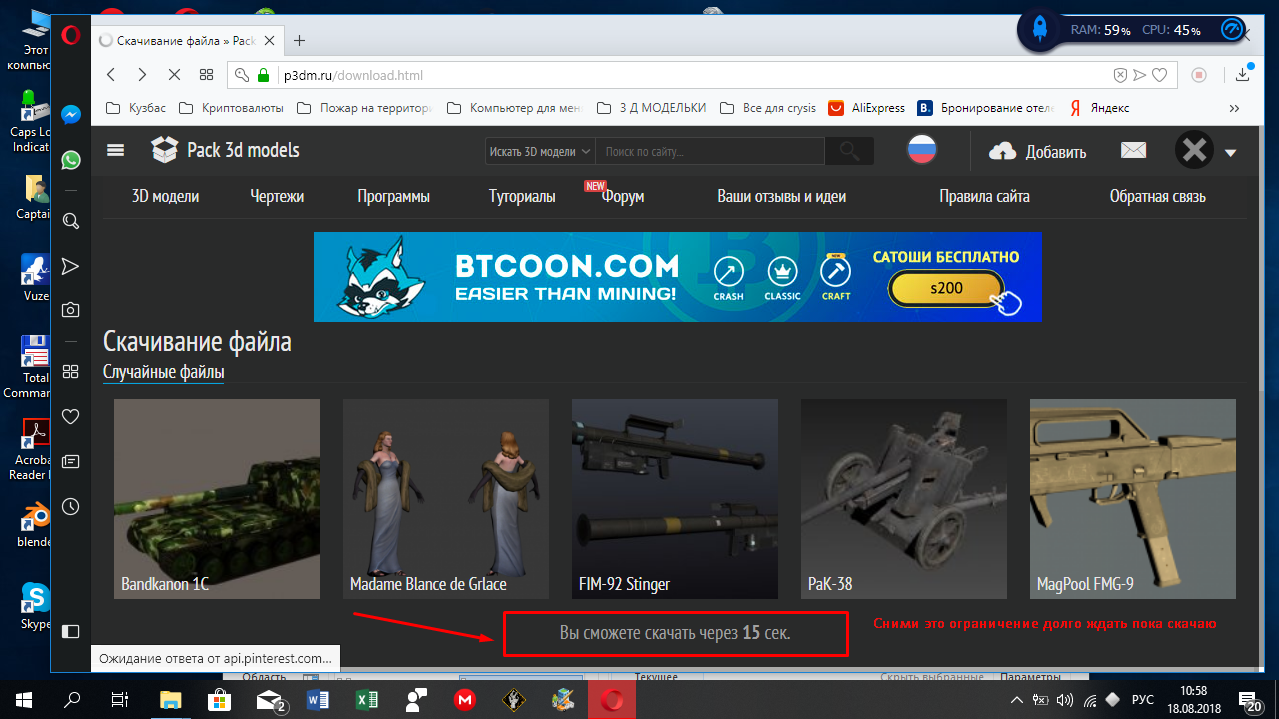Screen dimensions: 1279x719
Task: Open File Explorer from taskbar
Action: 171,700
